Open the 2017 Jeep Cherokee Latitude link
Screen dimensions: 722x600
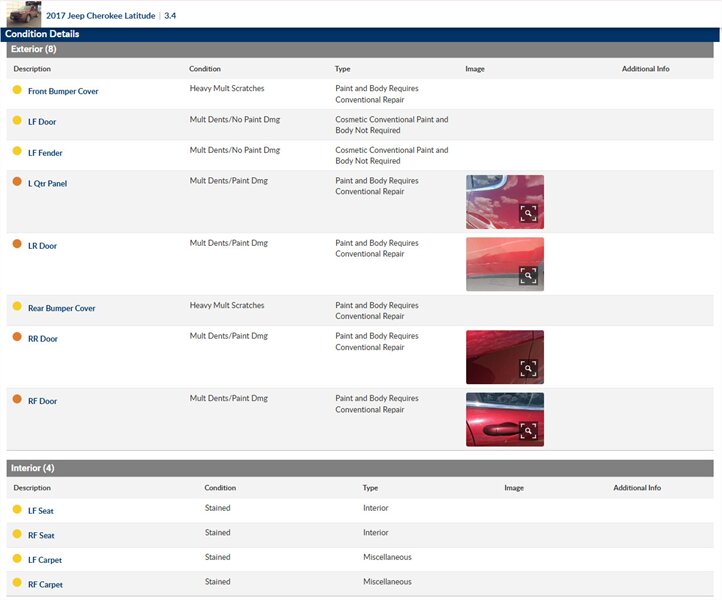[100, 16]
